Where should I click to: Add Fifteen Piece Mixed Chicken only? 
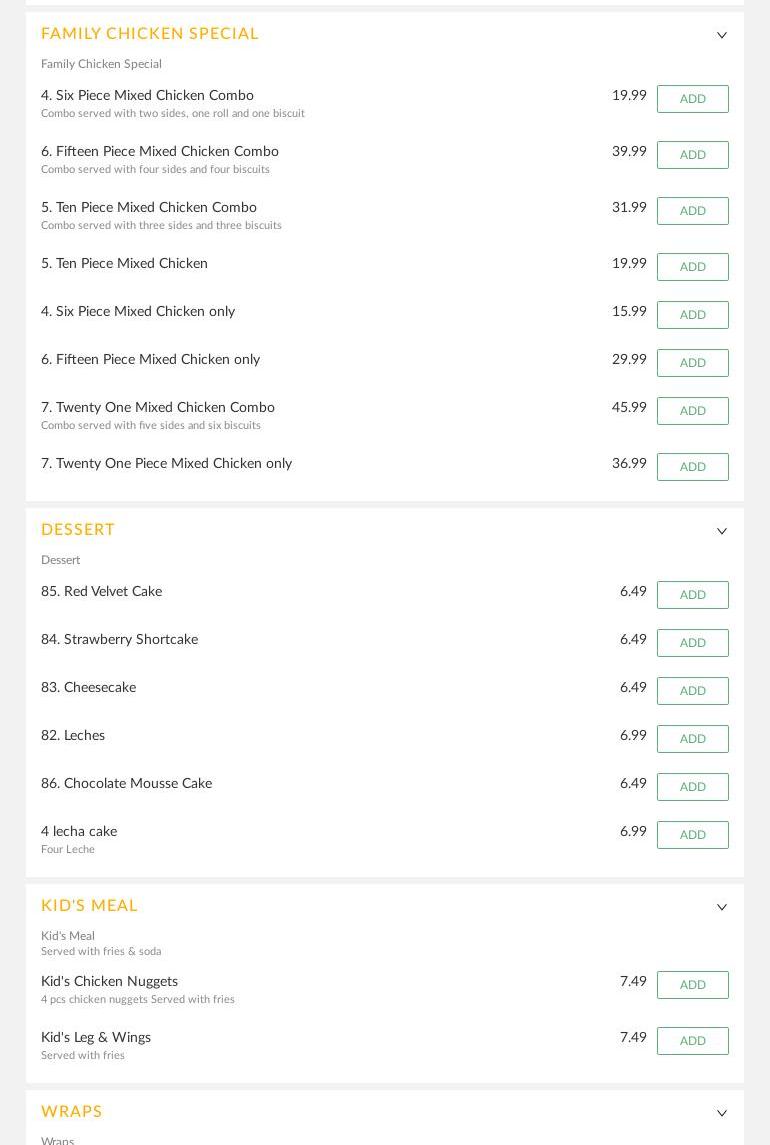[692, 363]
